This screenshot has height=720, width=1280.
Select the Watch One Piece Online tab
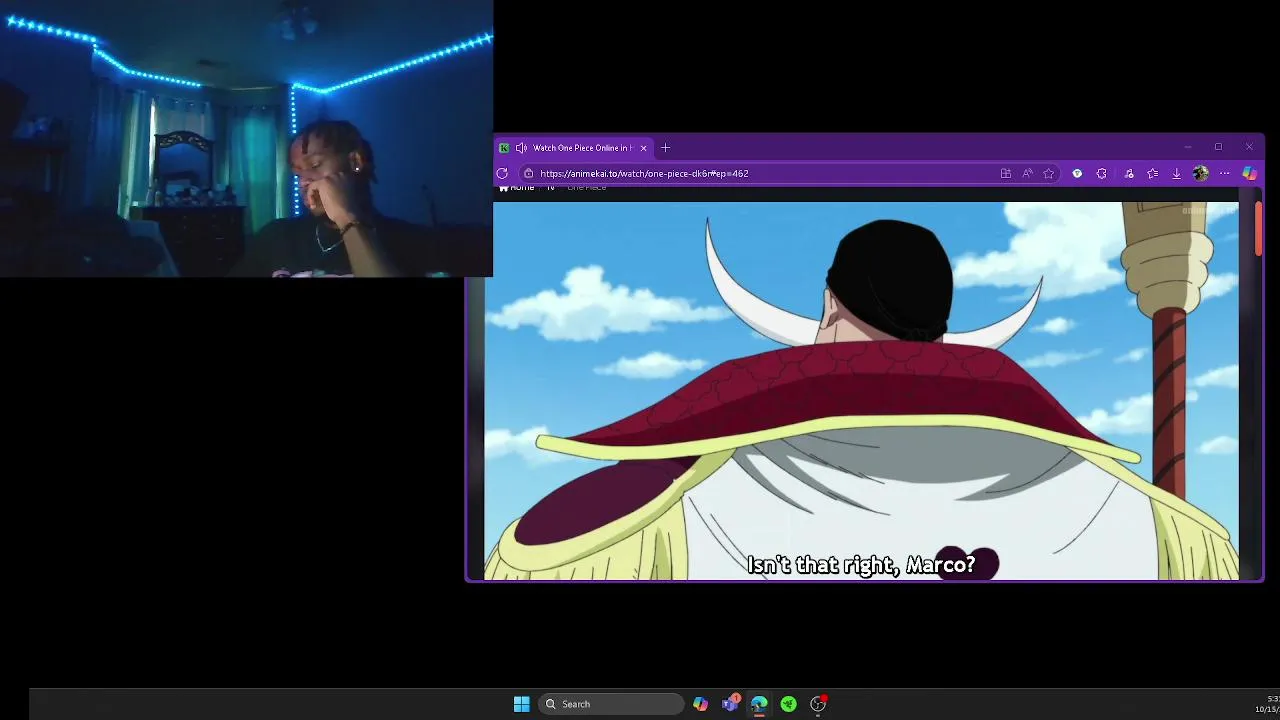coord(575,148)
